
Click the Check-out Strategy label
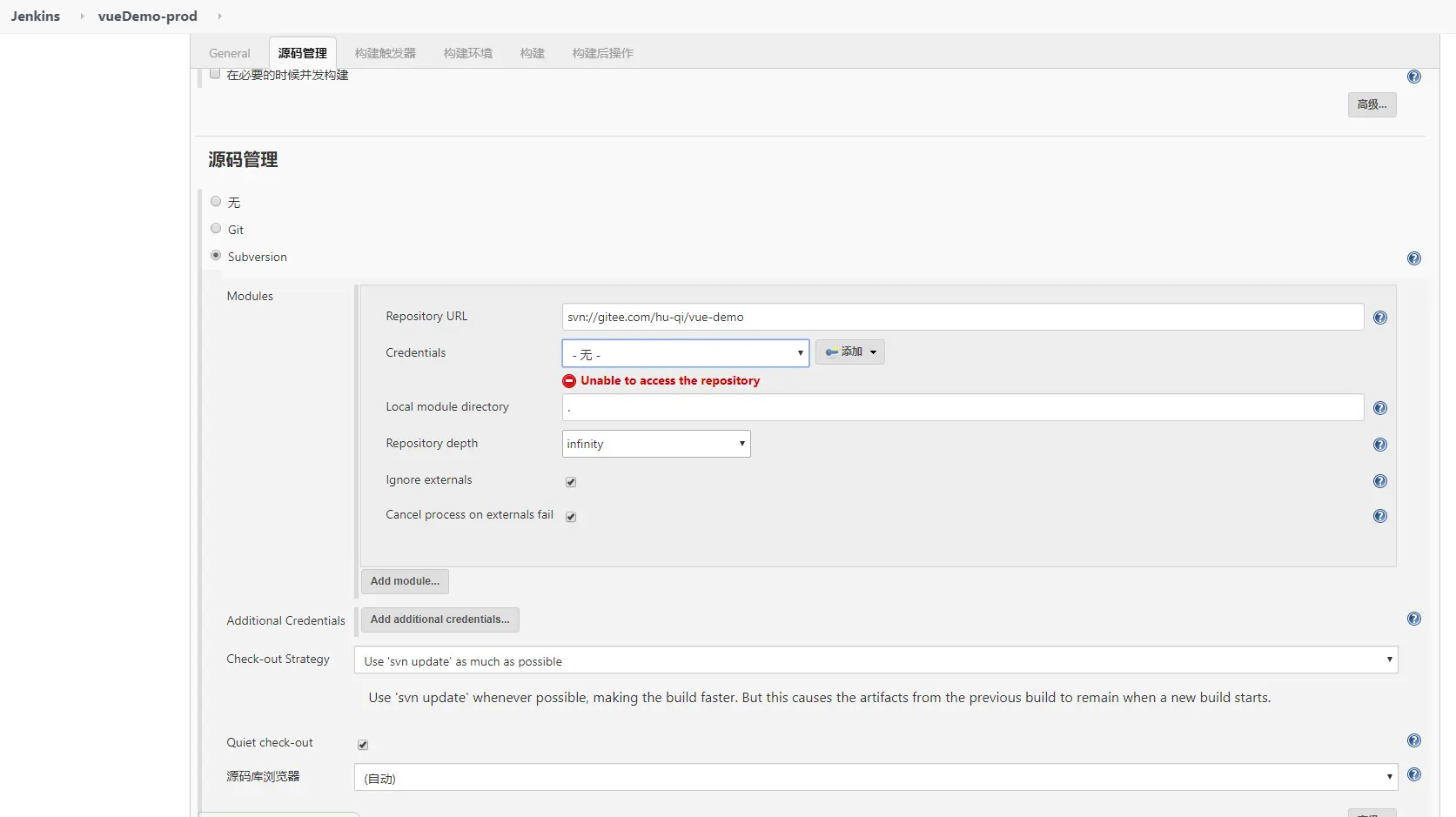(x=278, y=659)
